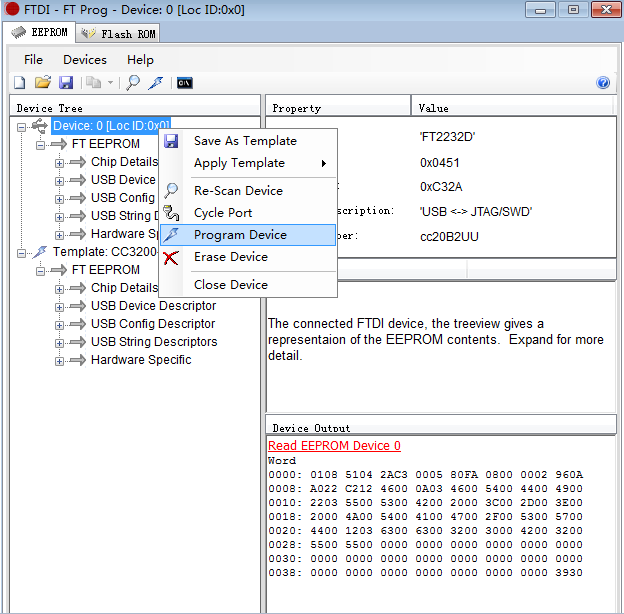Expand the USB Device Descriptor node
This screenshot has height=614, width=624.
[59, 307]
